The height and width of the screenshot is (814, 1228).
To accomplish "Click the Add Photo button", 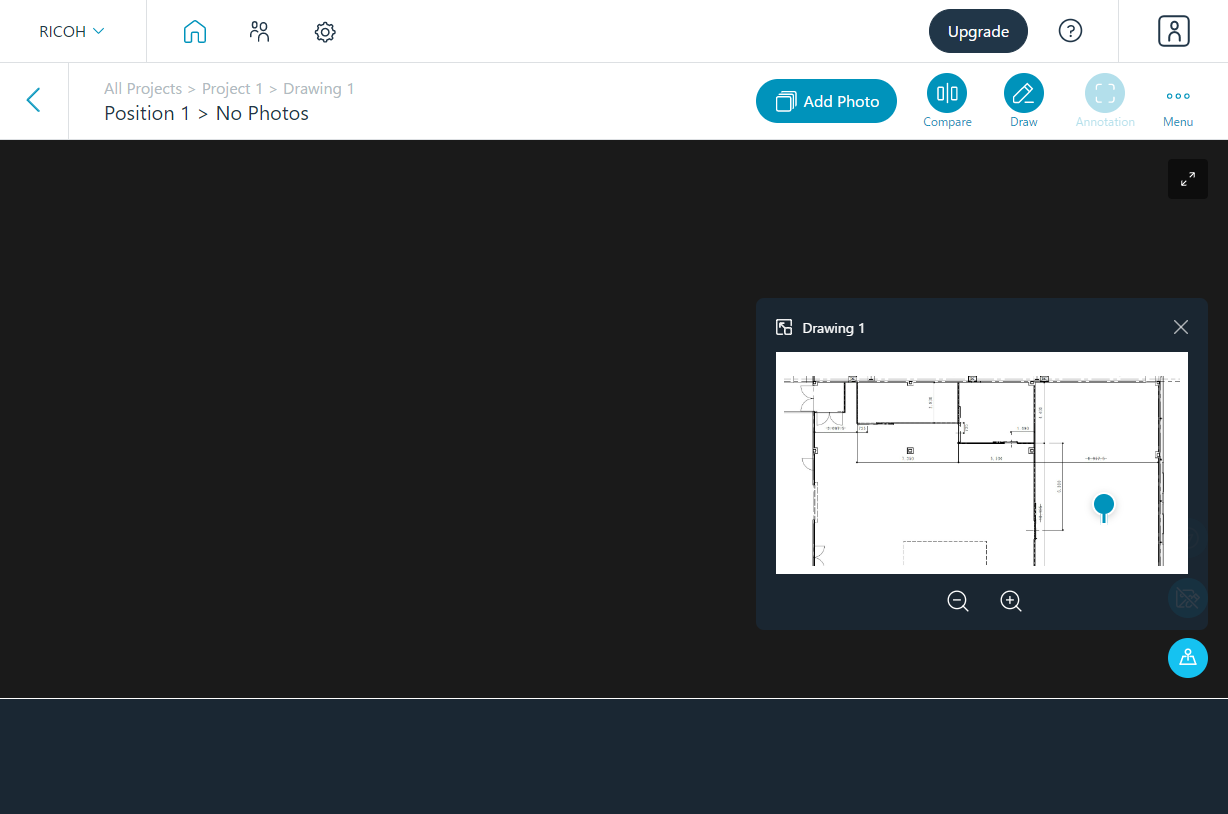I will tap(826, 101).
